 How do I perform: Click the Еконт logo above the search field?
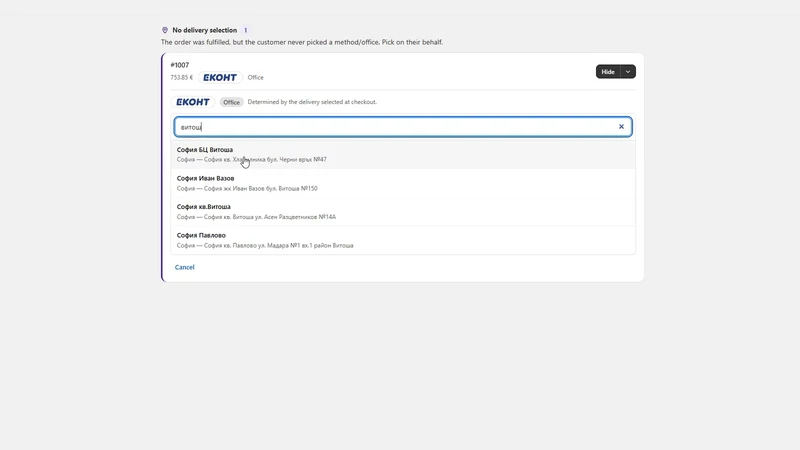[x=193, y=102]
